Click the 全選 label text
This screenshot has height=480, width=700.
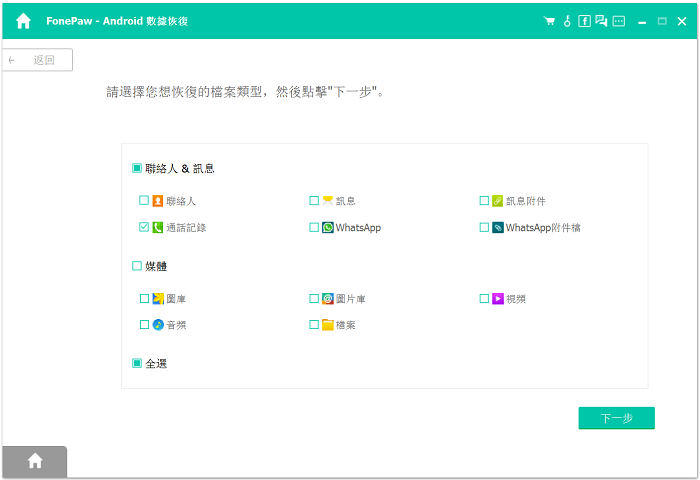tap(156, 363)
